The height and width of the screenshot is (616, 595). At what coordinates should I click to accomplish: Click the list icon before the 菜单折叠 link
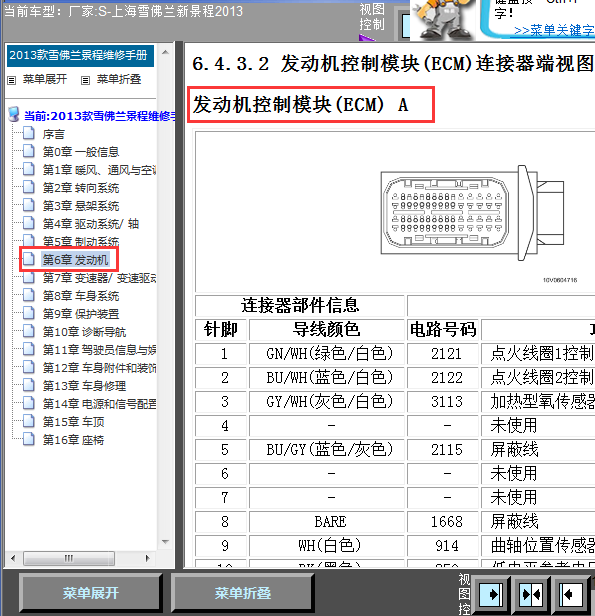(x=85, y=81)
